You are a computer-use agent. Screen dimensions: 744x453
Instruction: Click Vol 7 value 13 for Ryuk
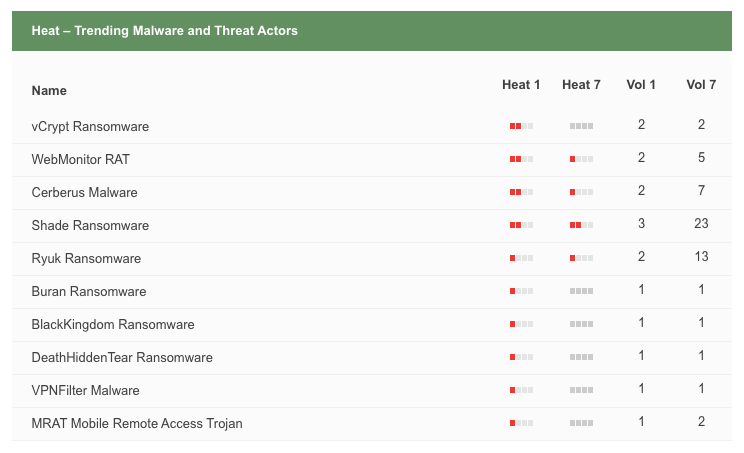(x=701, y=257)
